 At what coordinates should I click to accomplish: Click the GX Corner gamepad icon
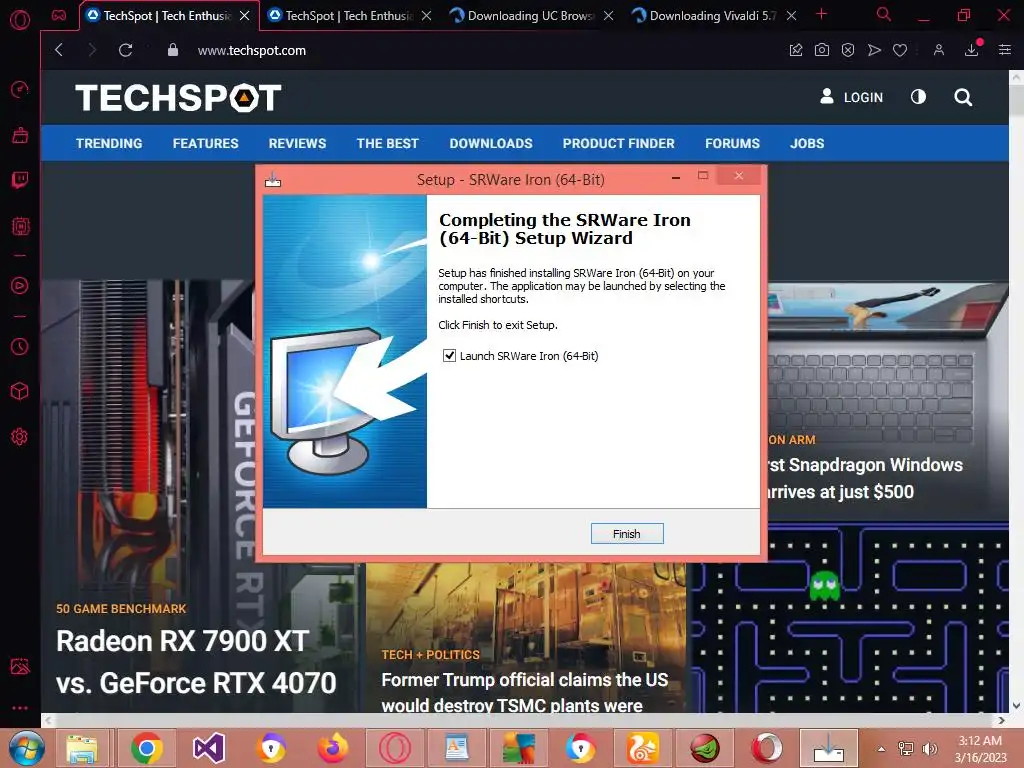[x=59, y=15]
